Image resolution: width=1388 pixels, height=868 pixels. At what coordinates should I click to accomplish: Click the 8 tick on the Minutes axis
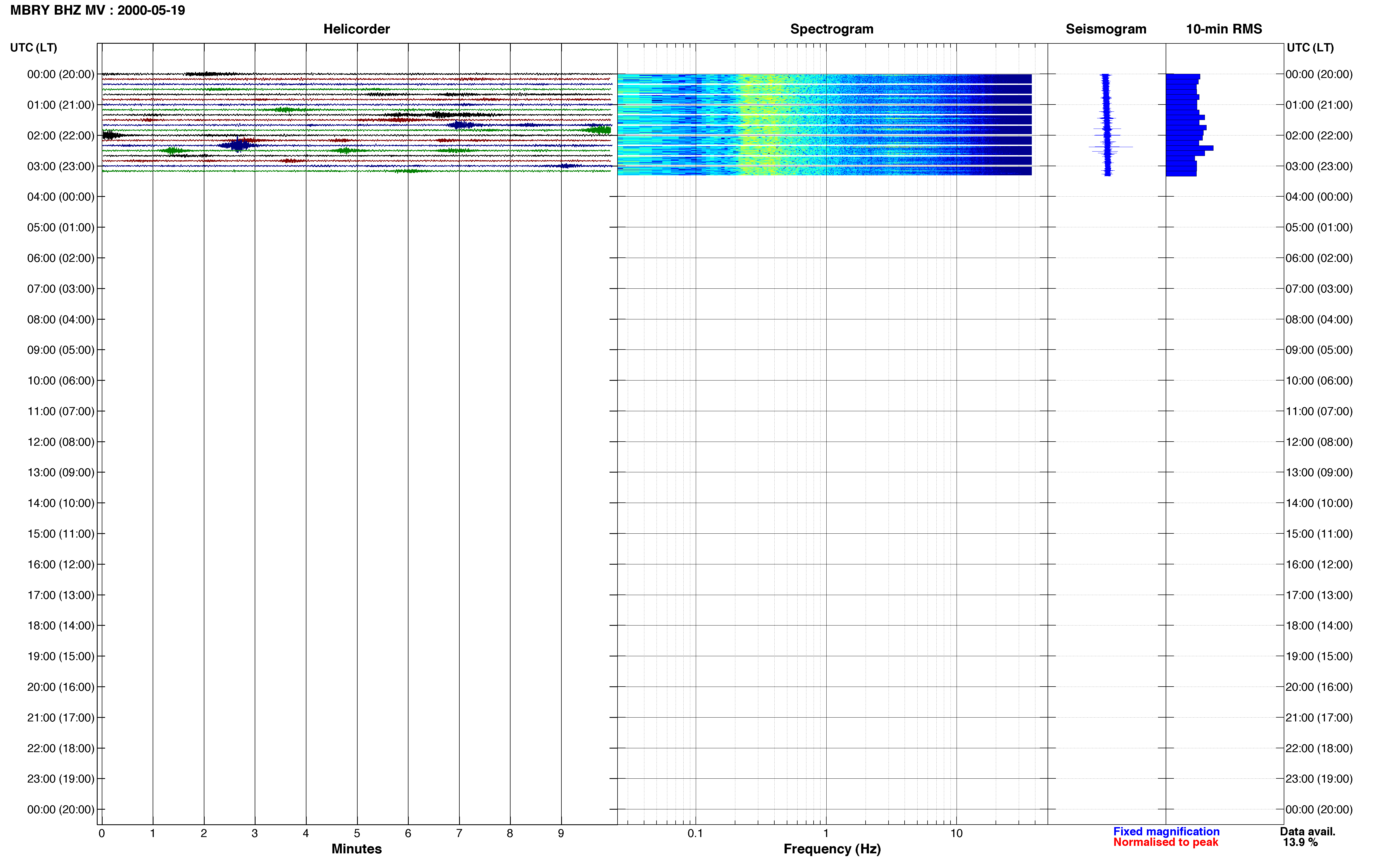510,833
